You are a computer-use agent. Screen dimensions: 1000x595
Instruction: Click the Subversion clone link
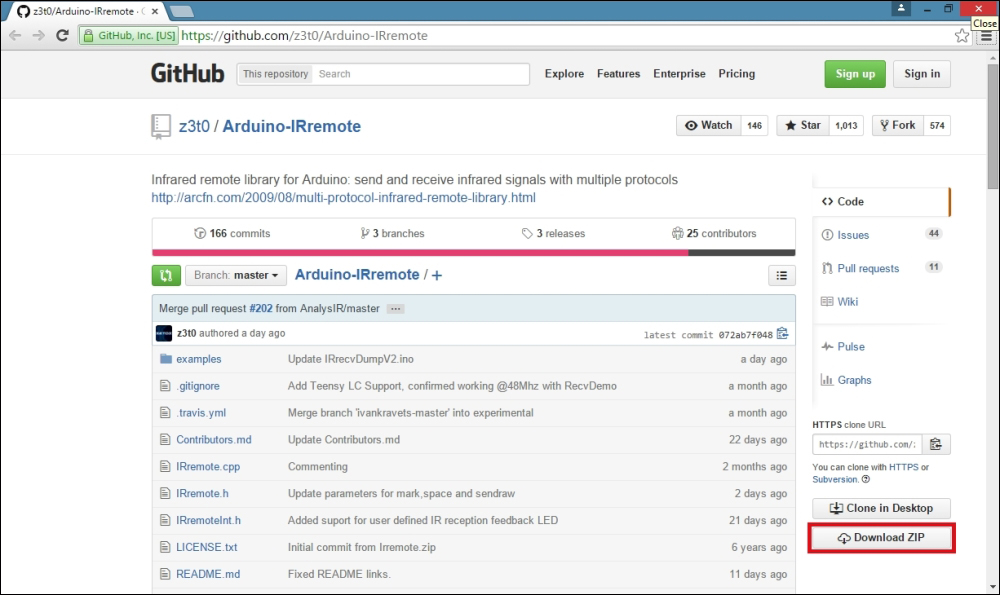[835, 479]
